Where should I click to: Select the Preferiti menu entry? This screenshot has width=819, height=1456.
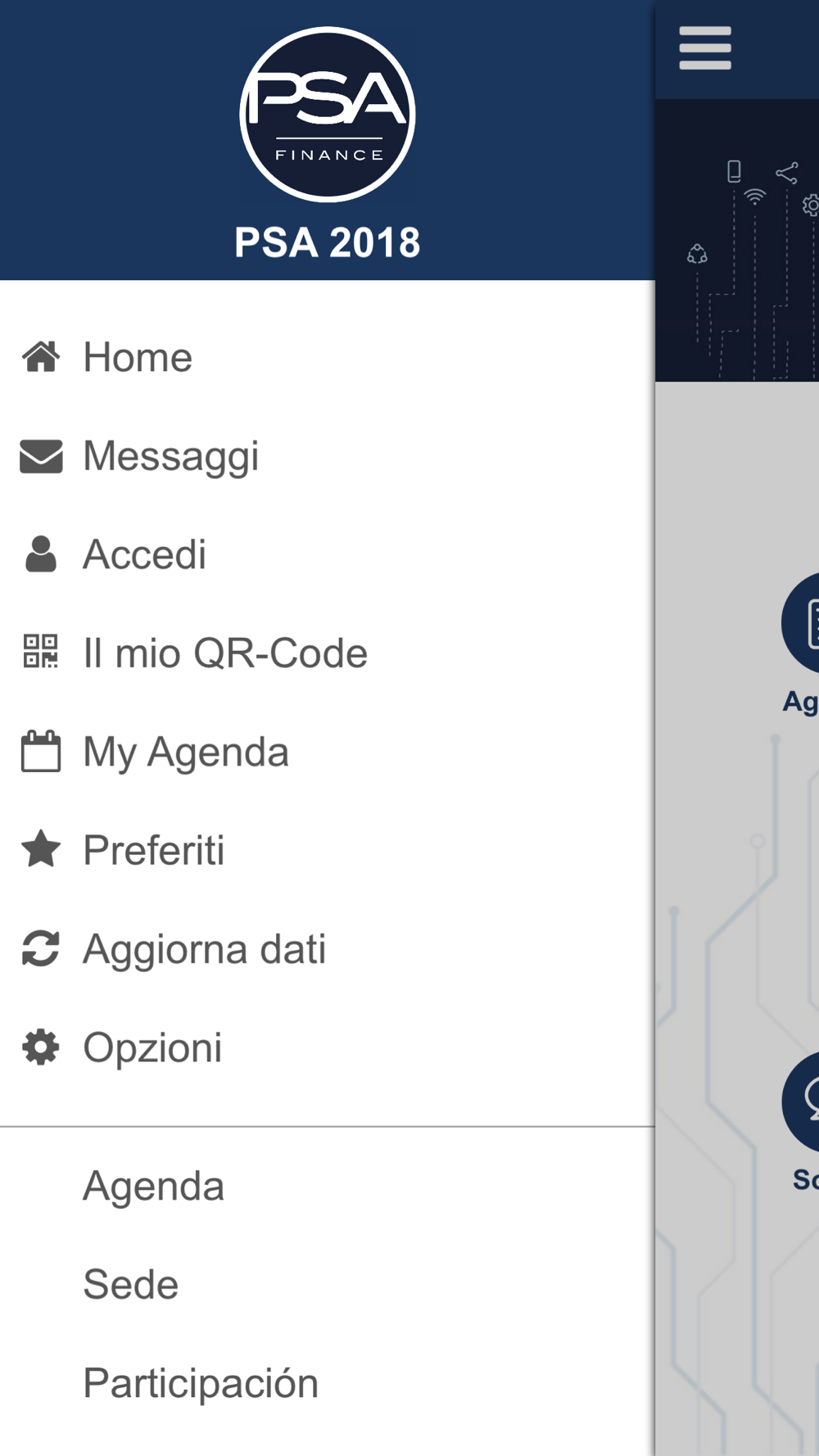(x=328, y=850)
